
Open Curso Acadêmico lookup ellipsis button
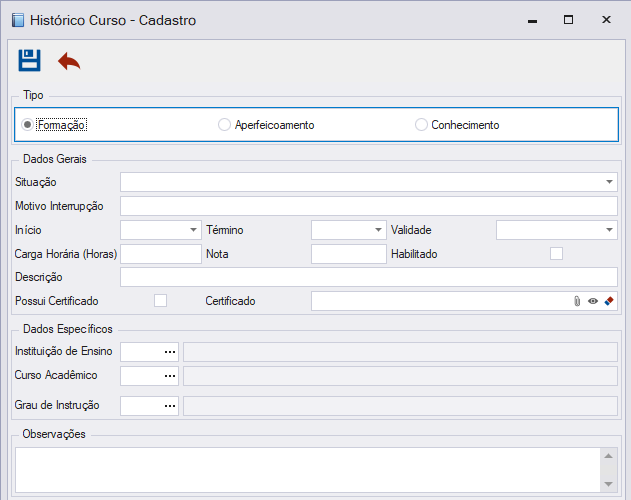coord(170,376)
